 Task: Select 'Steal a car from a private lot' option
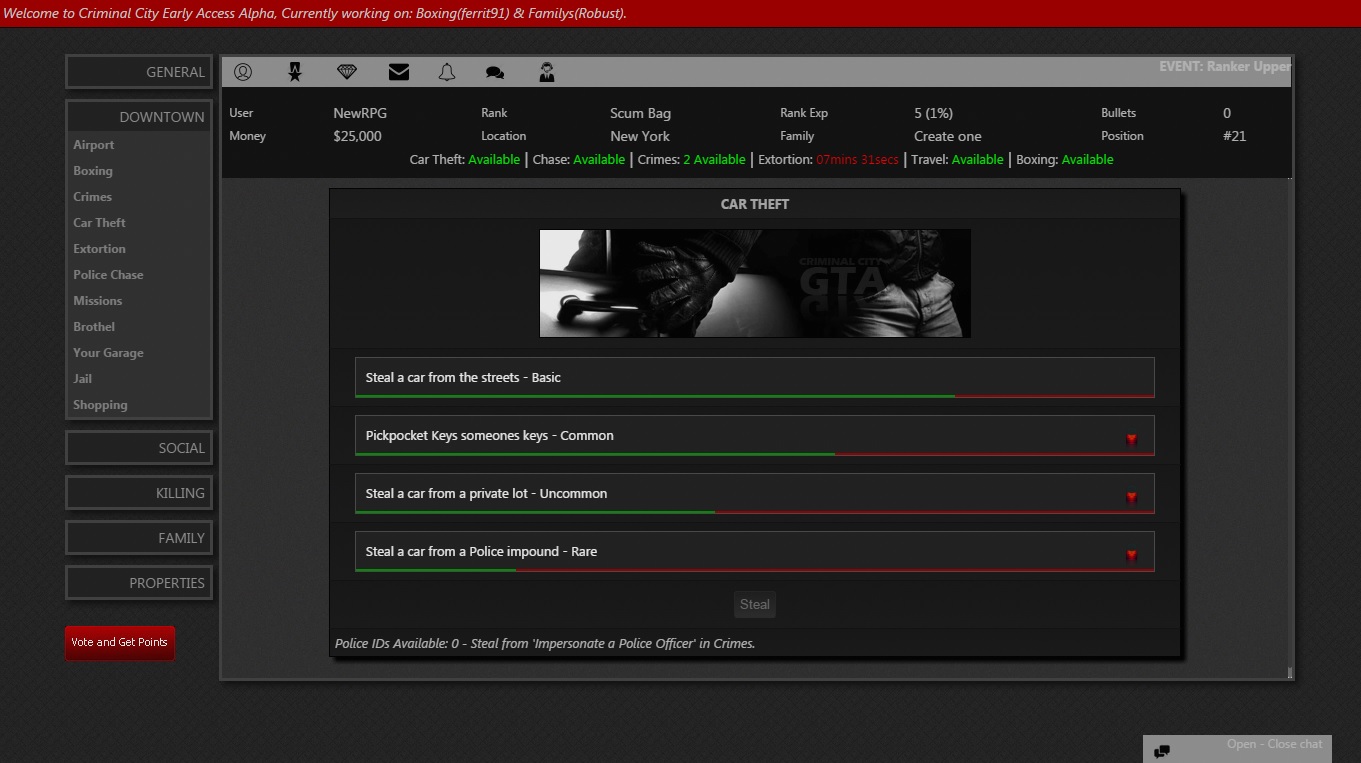click(x=754, y=494)
